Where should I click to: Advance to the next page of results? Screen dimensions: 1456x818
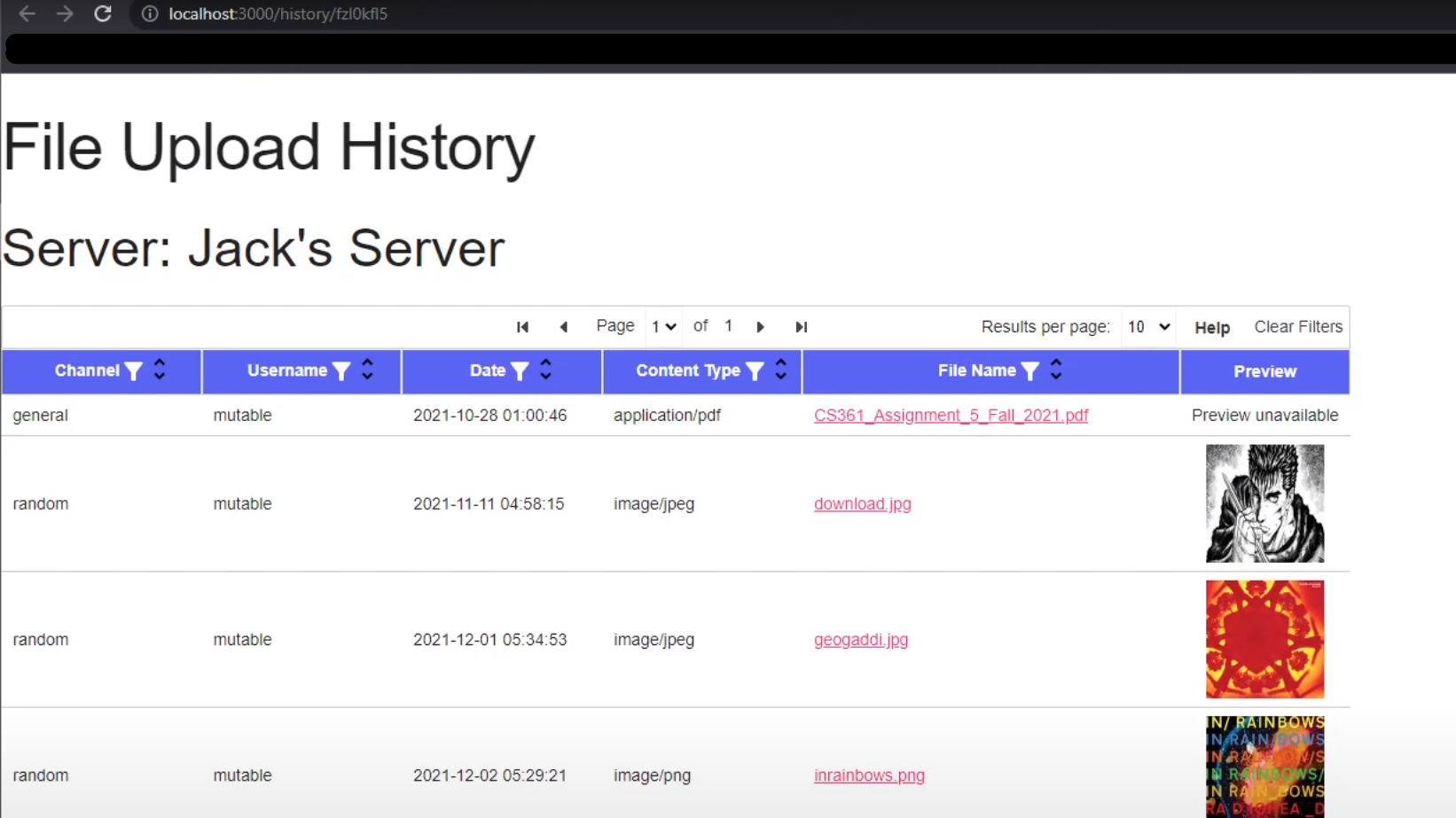tap(760, 327)
